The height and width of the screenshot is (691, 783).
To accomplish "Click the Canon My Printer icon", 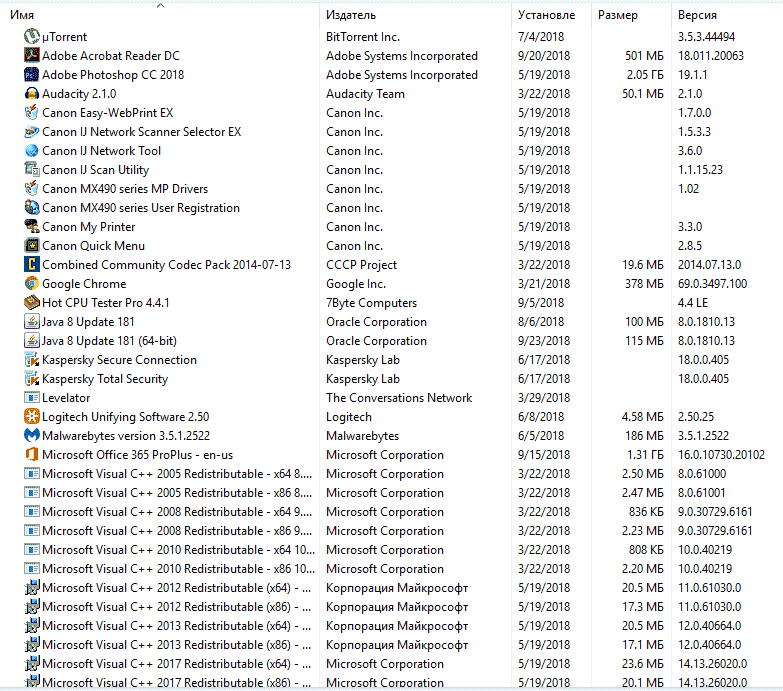I will pyautogui.click(x=31, y=226).
